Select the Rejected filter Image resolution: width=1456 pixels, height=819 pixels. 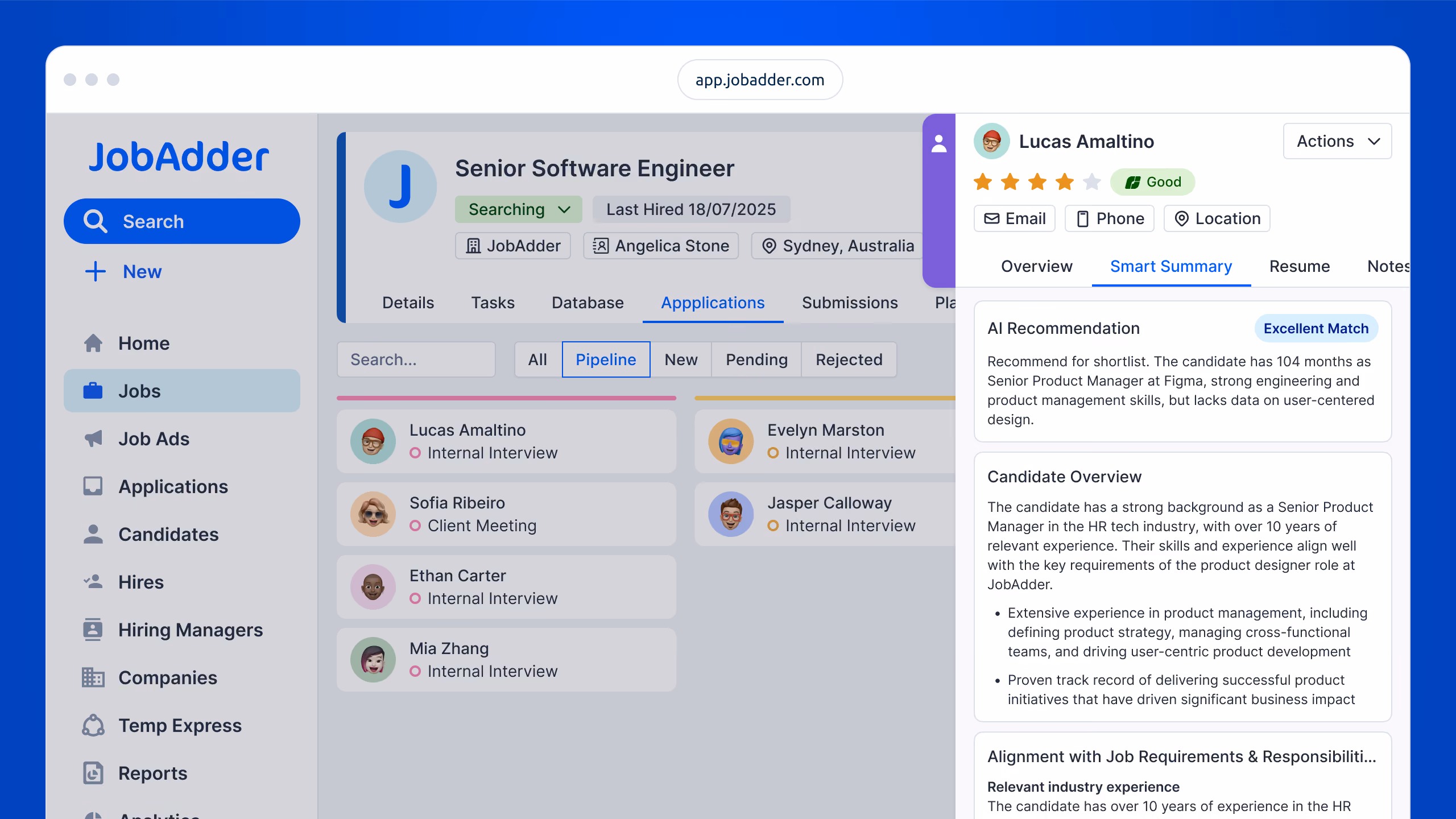(x=849, y=359)
